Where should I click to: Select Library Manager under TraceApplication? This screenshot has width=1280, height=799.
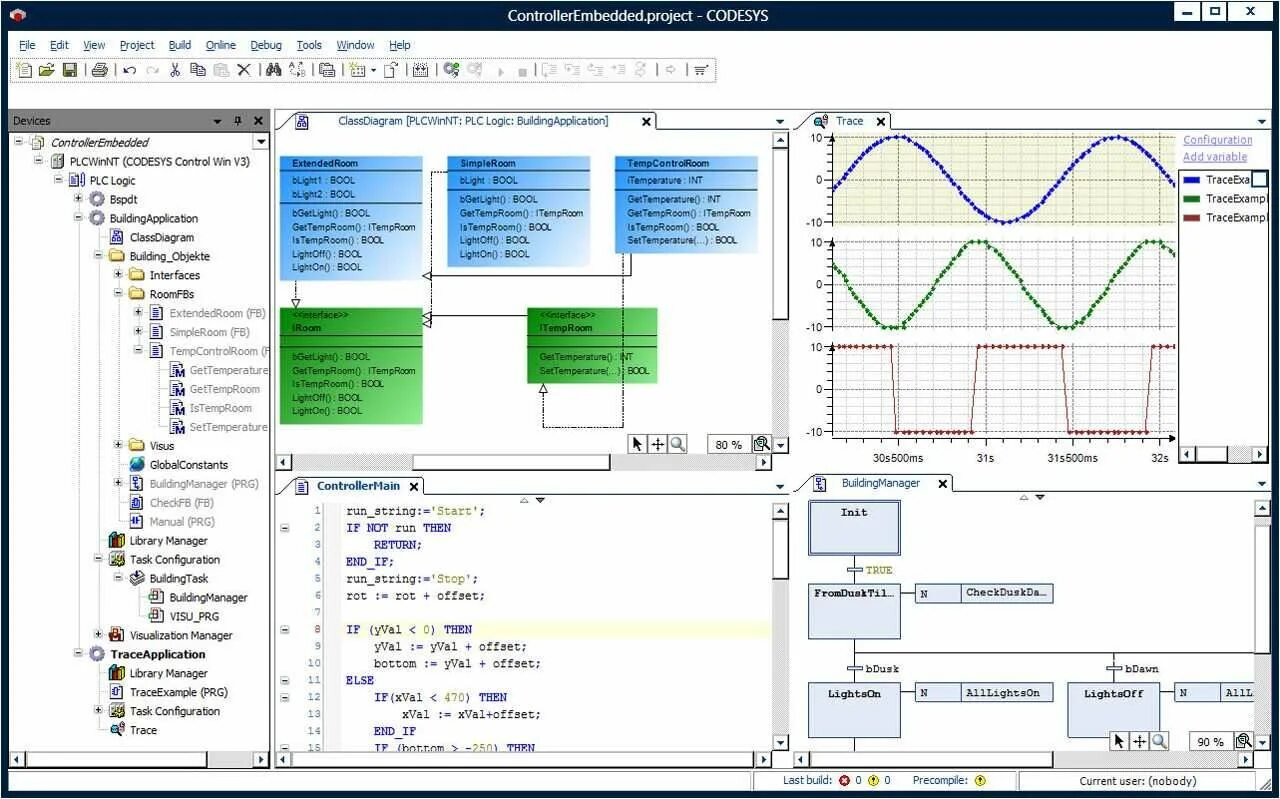(168, 673)
